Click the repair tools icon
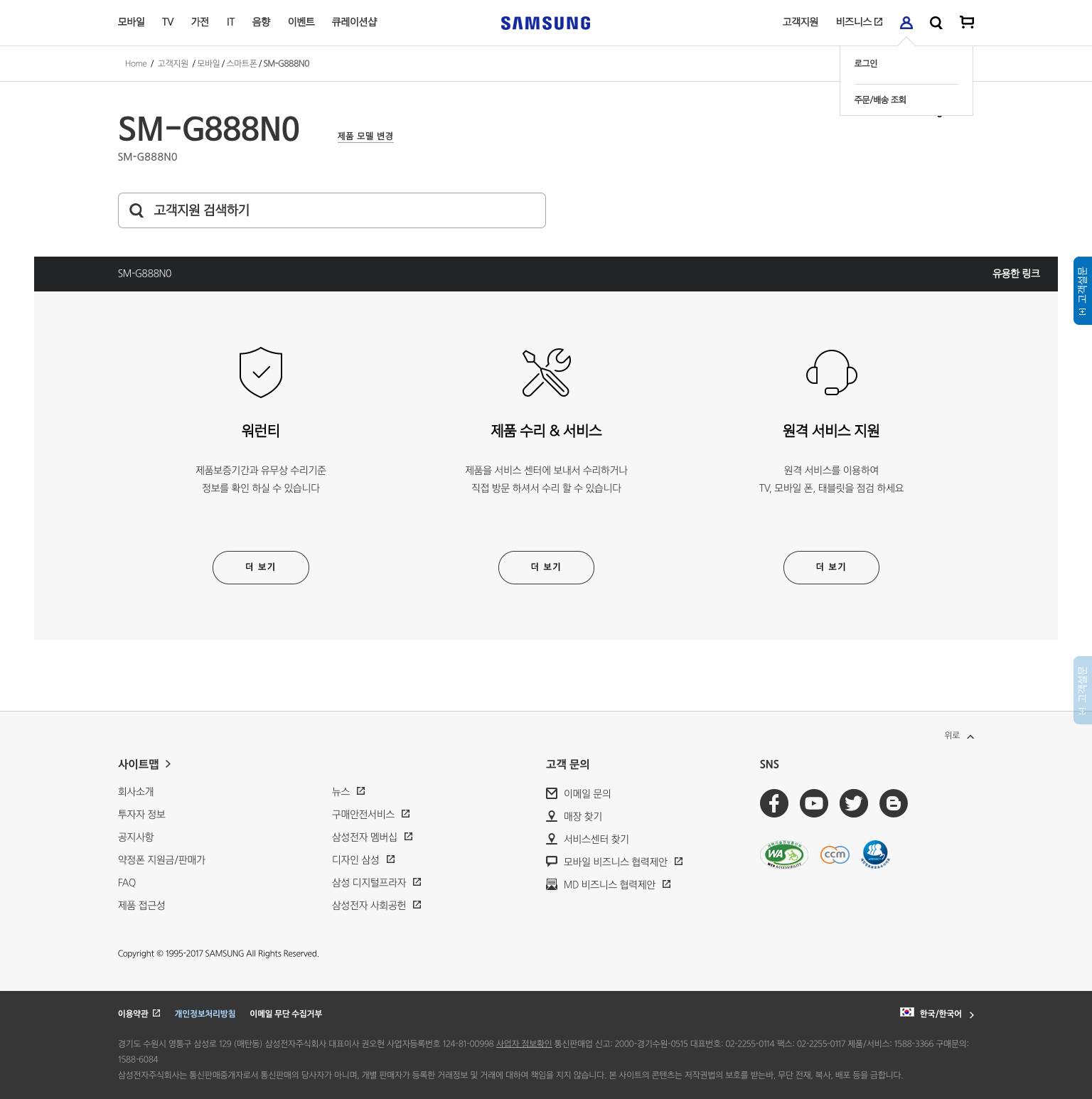The width and height of the screenshot is (1092, 1099). [546, 372]
